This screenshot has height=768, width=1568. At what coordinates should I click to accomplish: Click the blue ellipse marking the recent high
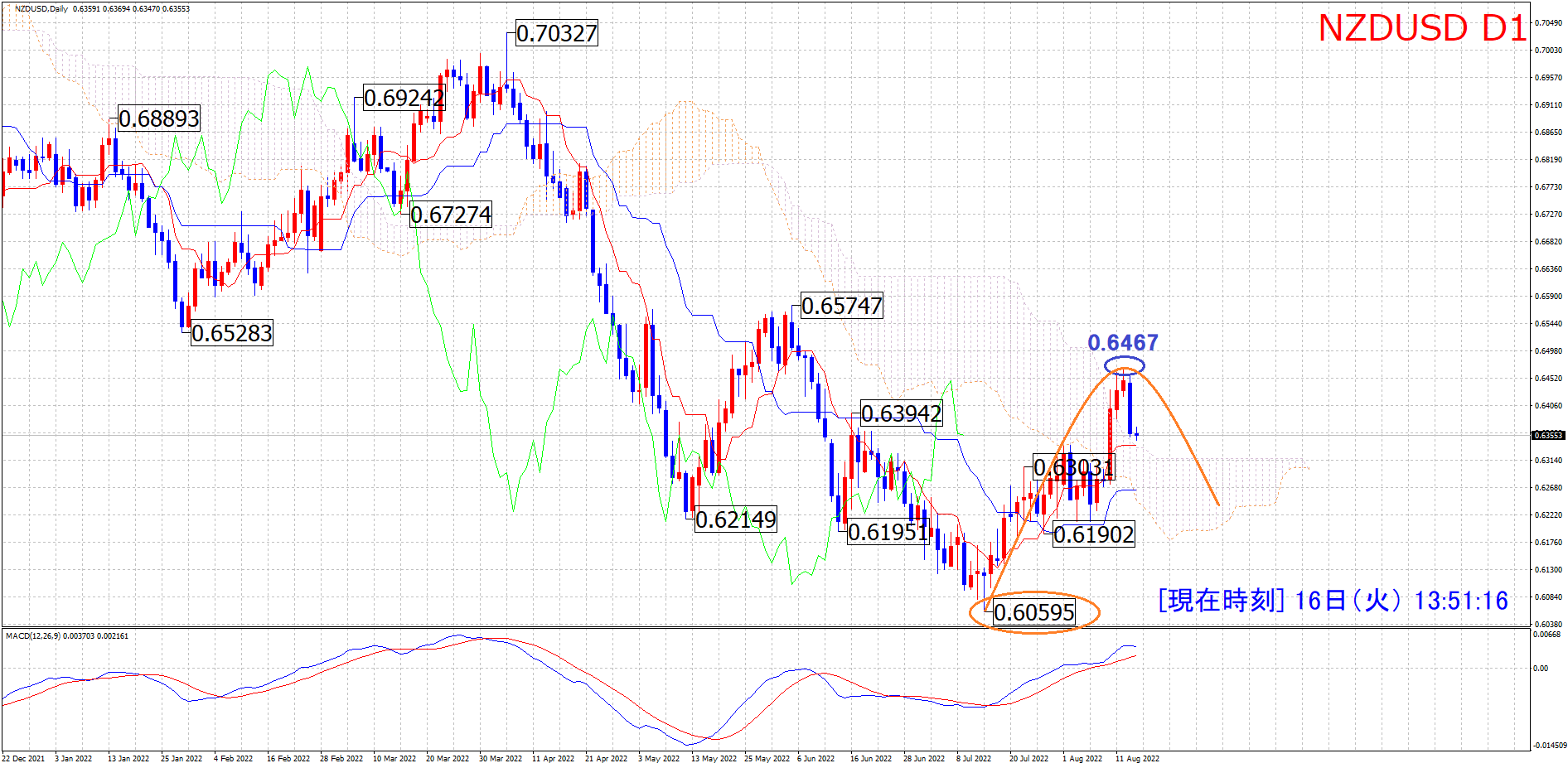(x=1125, y=365)
